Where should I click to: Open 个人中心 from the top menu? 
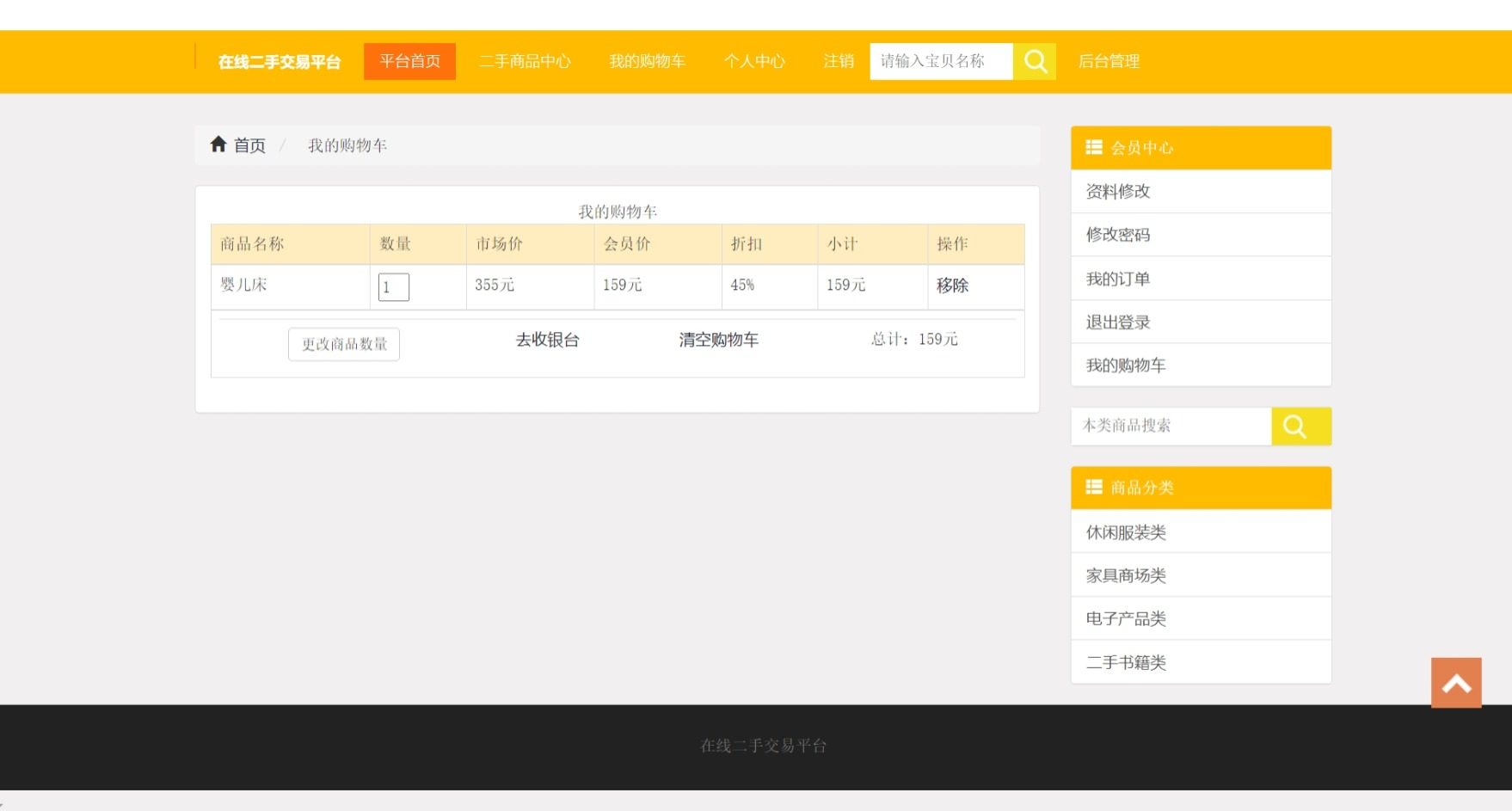tap(754, 61)
